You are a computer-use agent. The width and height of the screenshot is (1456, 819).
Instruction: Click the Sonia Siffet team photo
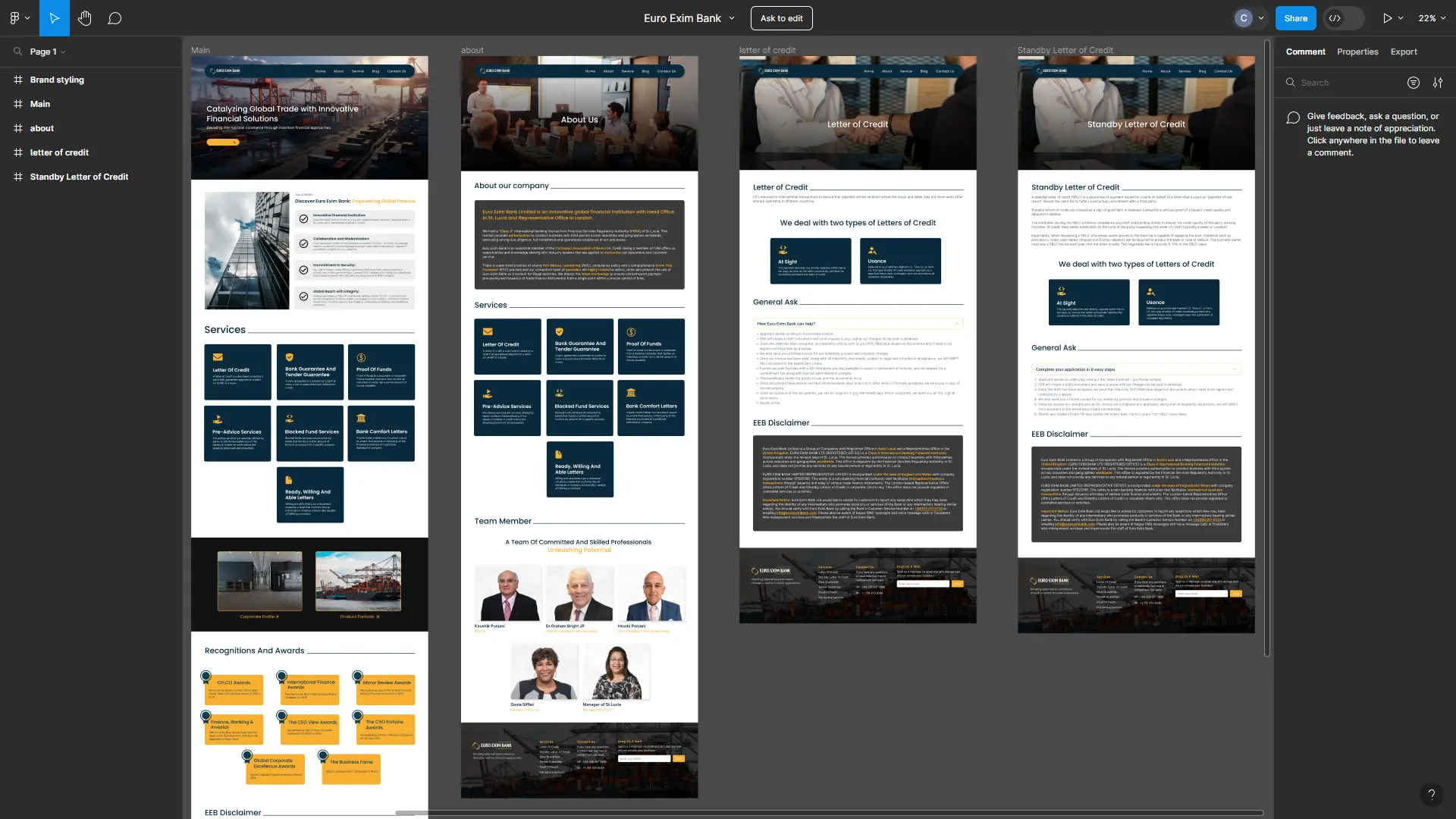544,672
